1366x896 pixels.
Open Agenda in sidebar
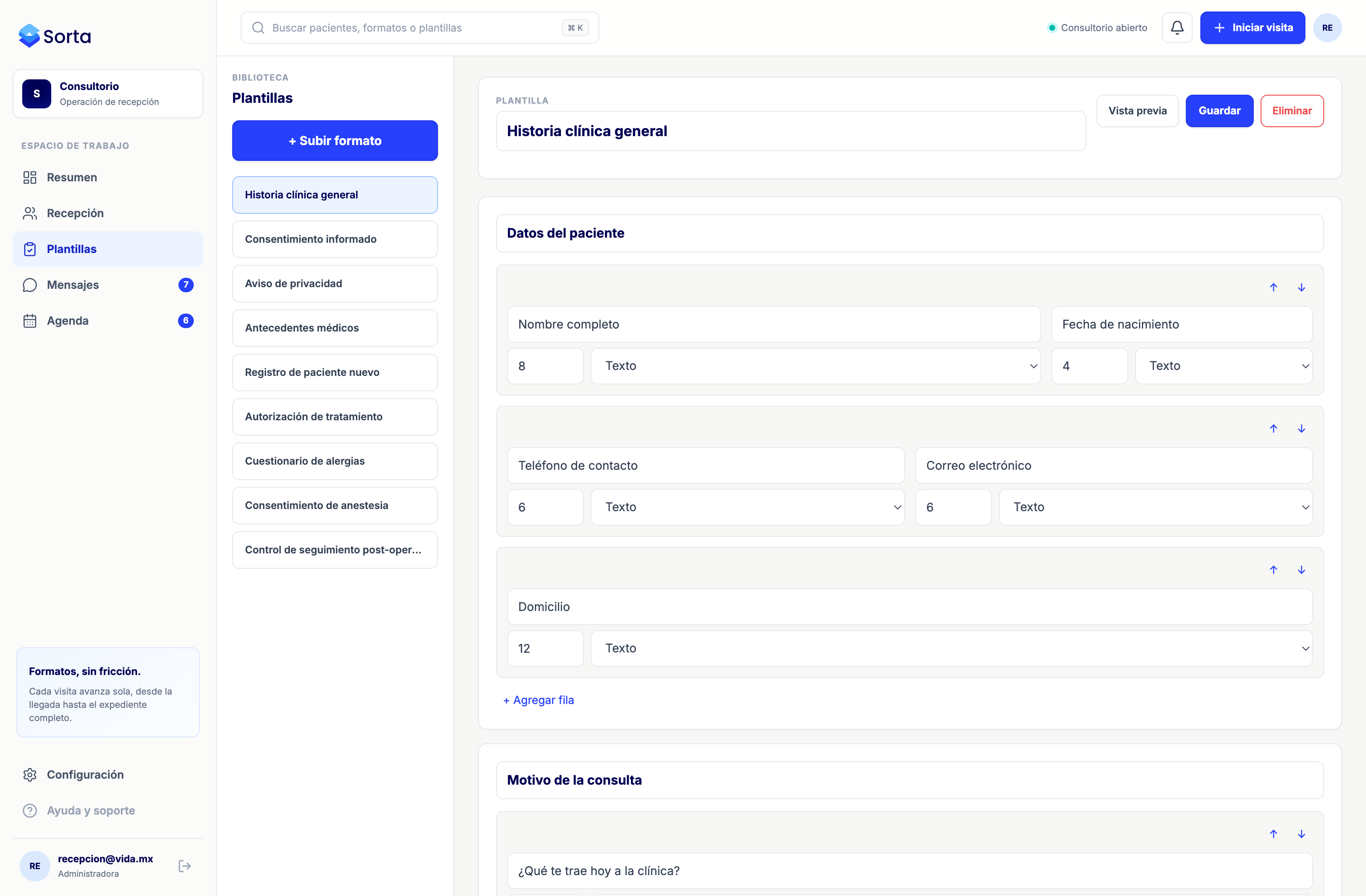click(x=108, y=321)
